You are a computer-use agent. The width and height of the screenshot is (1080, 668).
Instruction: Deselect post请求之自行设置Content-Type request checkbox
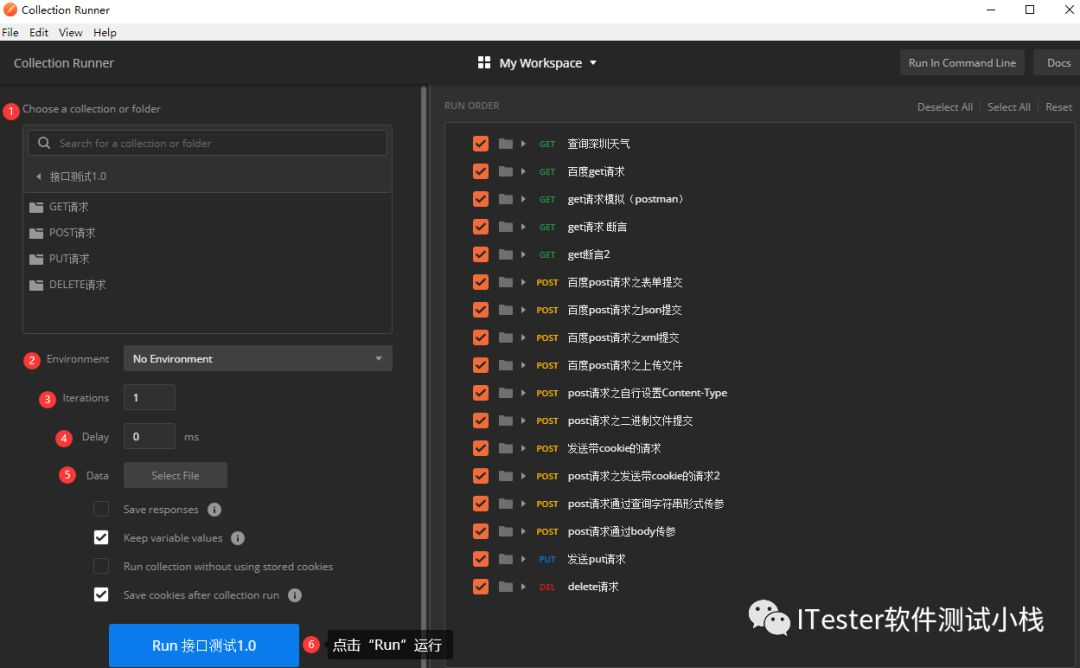481,393
